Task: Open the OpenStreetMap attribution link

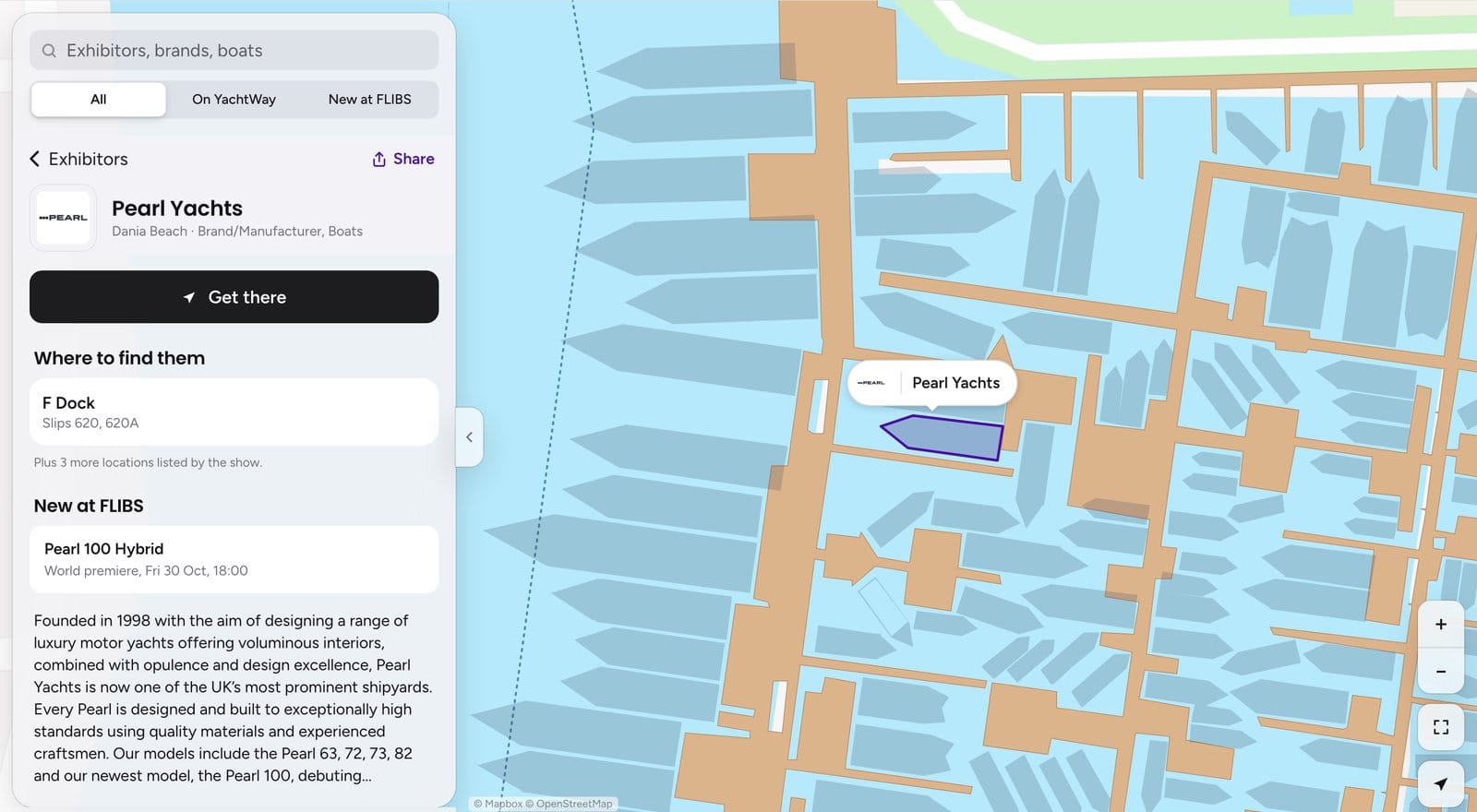Action: click(x=569, y=804)
